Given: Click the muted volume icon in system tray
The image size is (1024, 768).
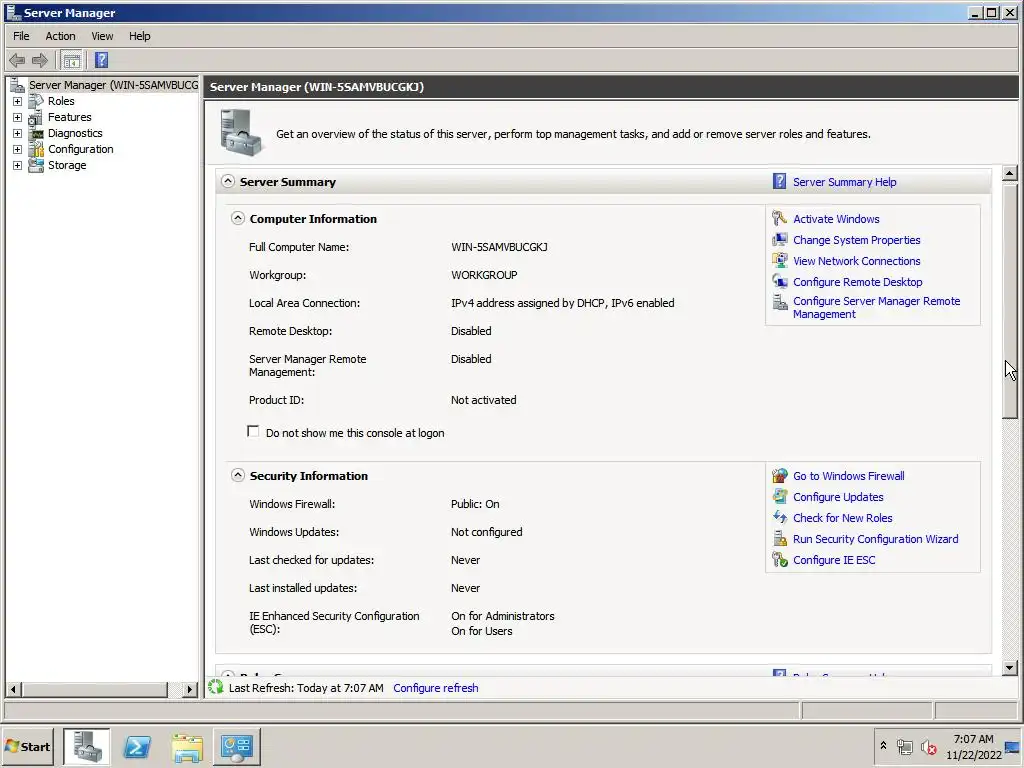Looking at the screenshot, I should pyautogui.click(x=928, y=746).
